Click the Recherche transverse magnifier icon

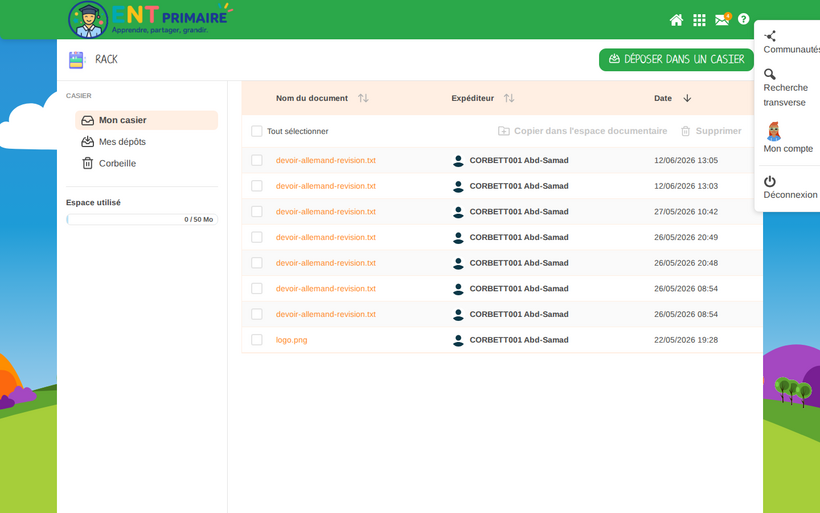pos(770,74)
